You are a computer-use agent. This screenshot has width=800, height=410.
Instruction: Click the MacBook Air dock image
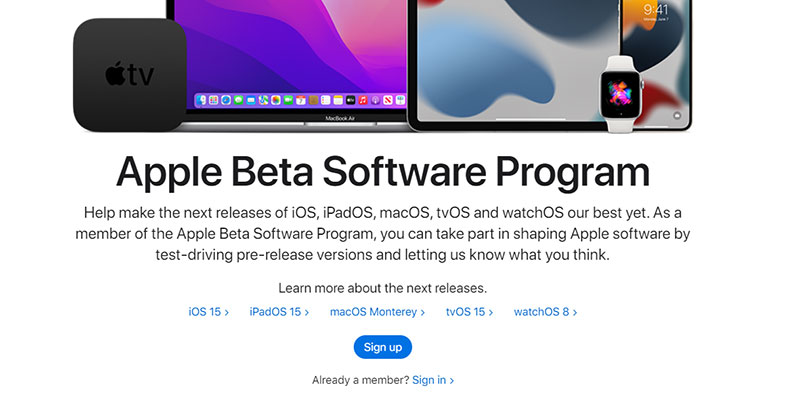point(301,100)
